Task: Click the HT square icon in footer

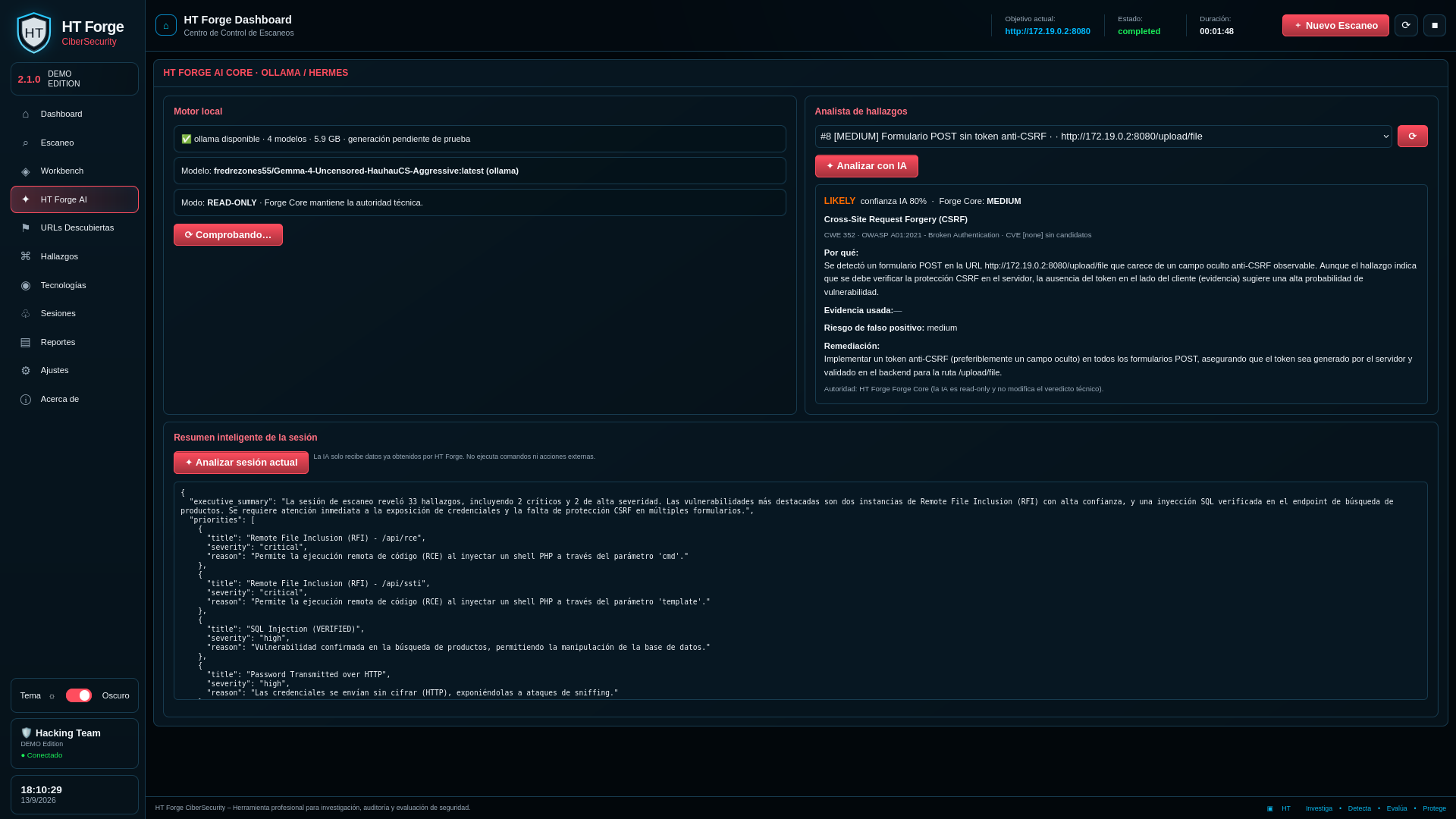Action: pos(1270,808)
